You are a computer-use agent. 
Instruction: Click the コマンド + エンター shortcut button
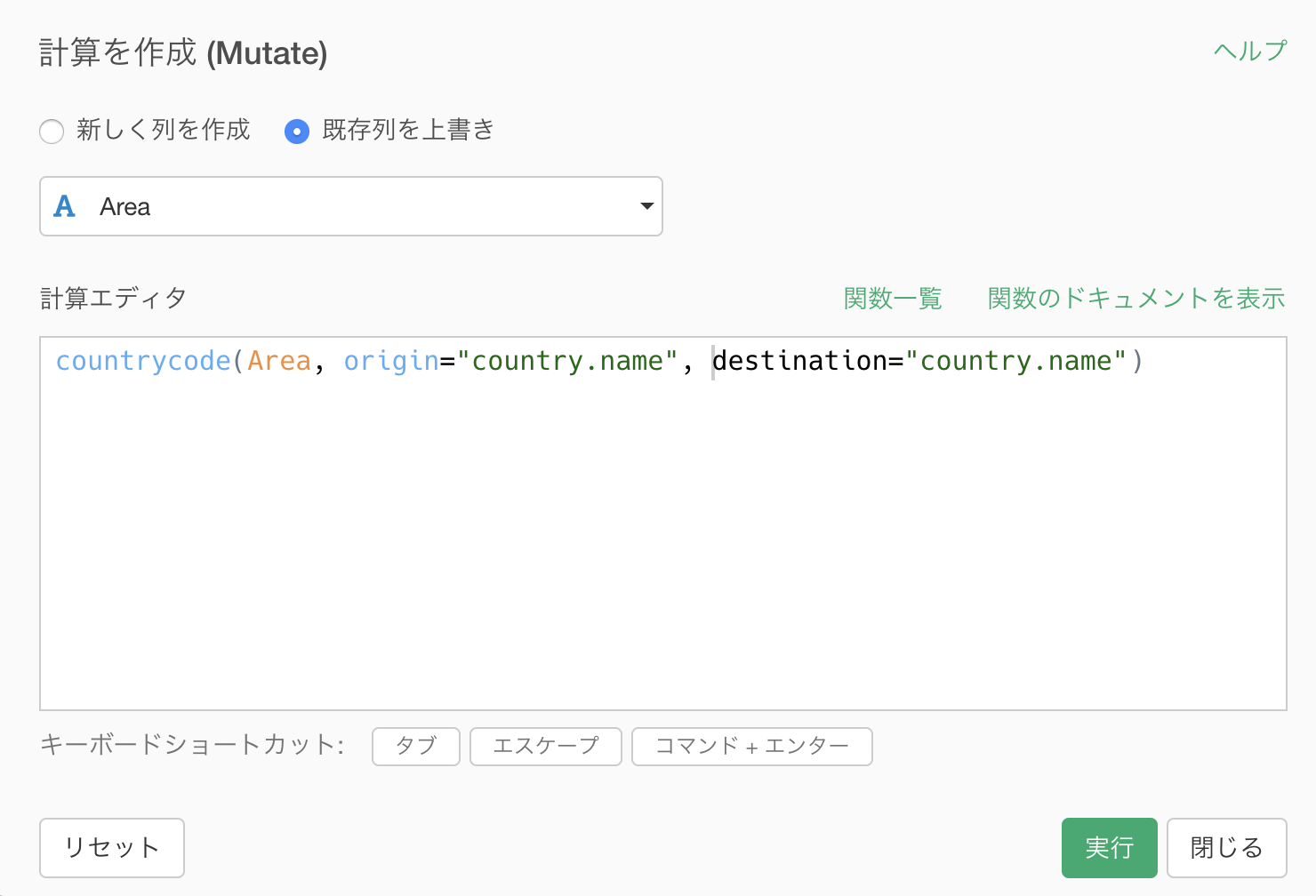tap(752, 746)
